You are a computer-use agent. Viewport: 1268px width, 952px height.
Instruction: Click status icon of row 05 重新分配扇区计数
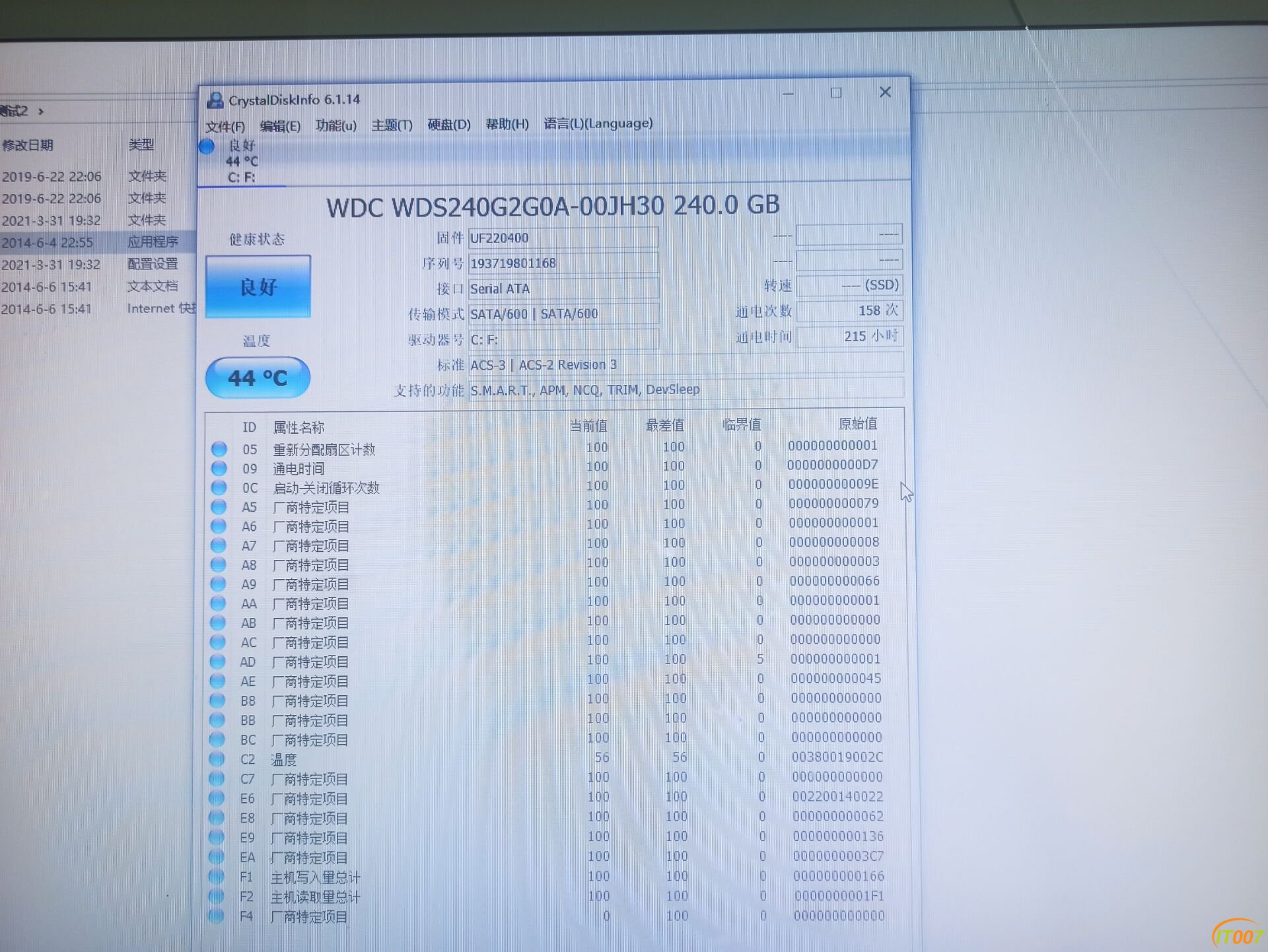coord(219,449)
